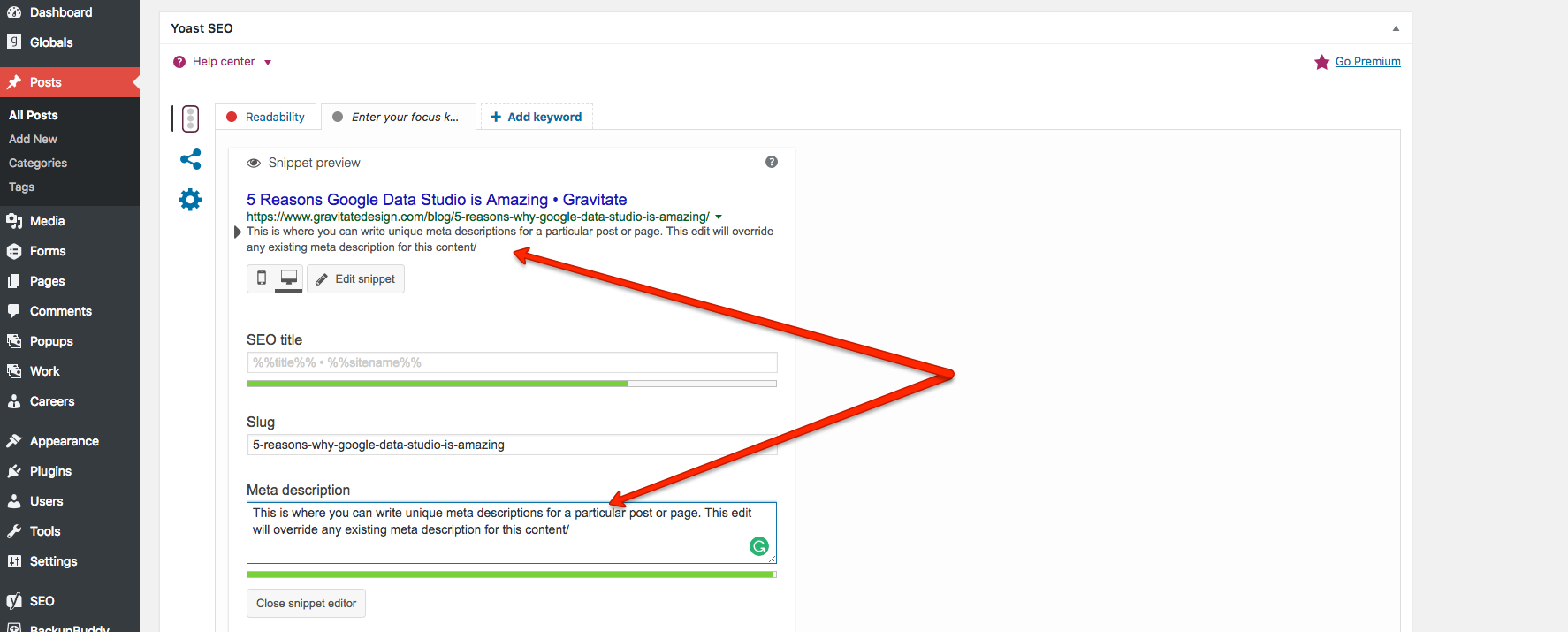Image resolution: width=1568 pixels, height=632 pixels.
Task: Open Yoast content optimization traffic light tab
Action: (x=190, y=118)
